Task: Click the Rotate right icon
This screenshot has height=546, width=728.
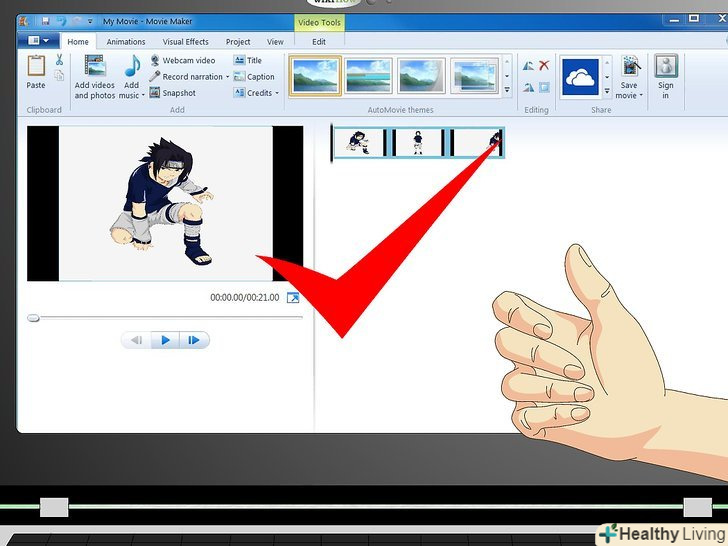Action: pos(528,87)
